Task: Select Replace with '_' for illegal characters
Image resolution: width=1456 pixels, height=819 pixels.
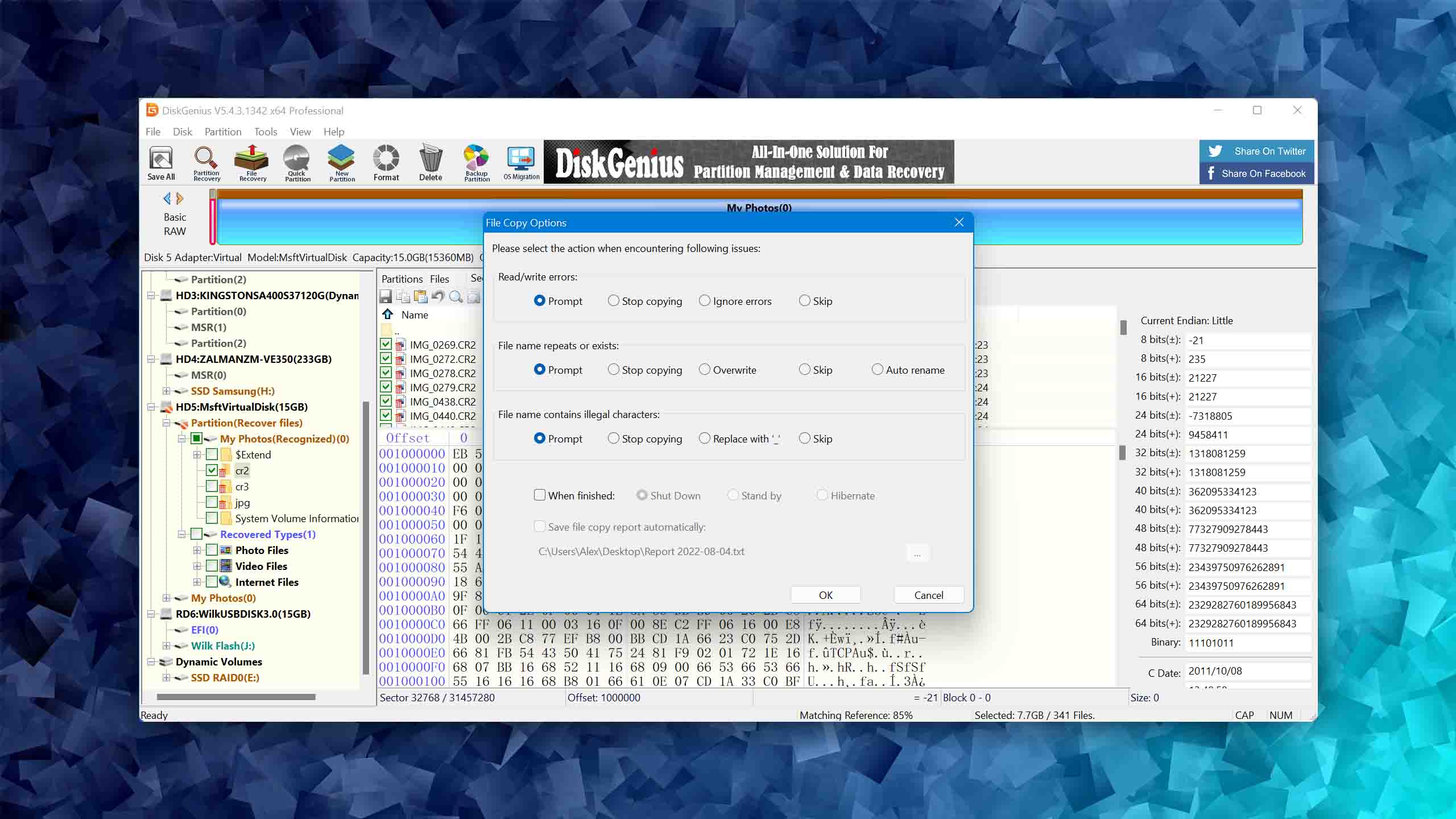Action: pos(740,439)
